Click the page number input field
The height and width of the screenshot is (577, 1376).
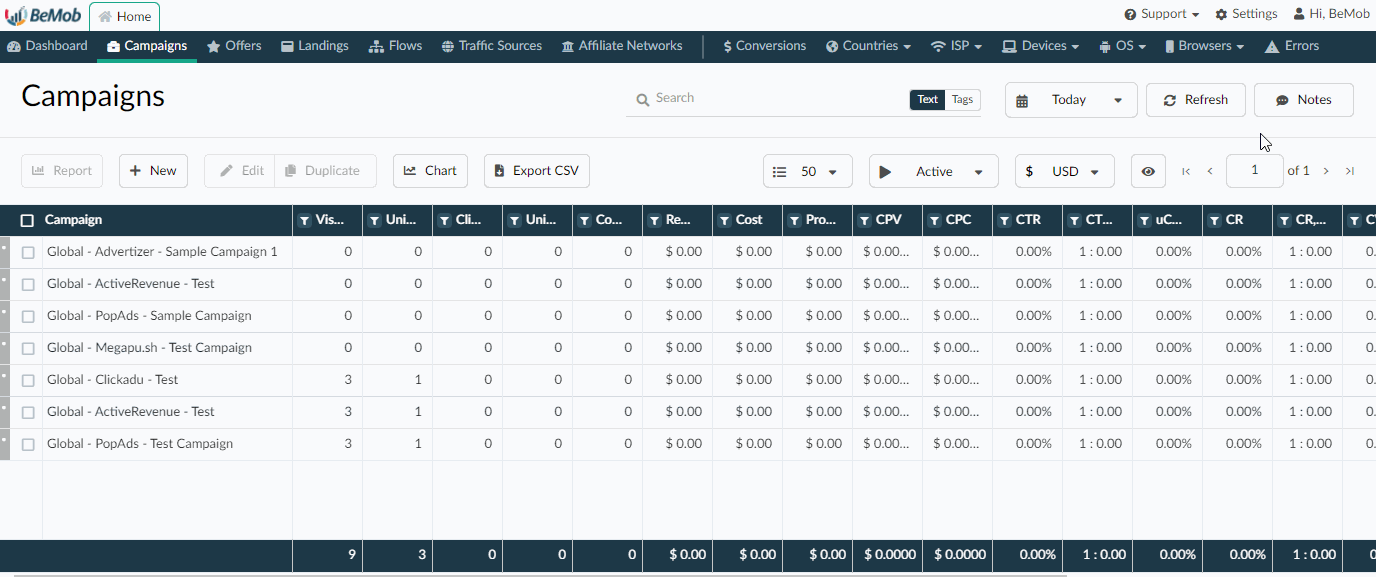point(1254,171)
